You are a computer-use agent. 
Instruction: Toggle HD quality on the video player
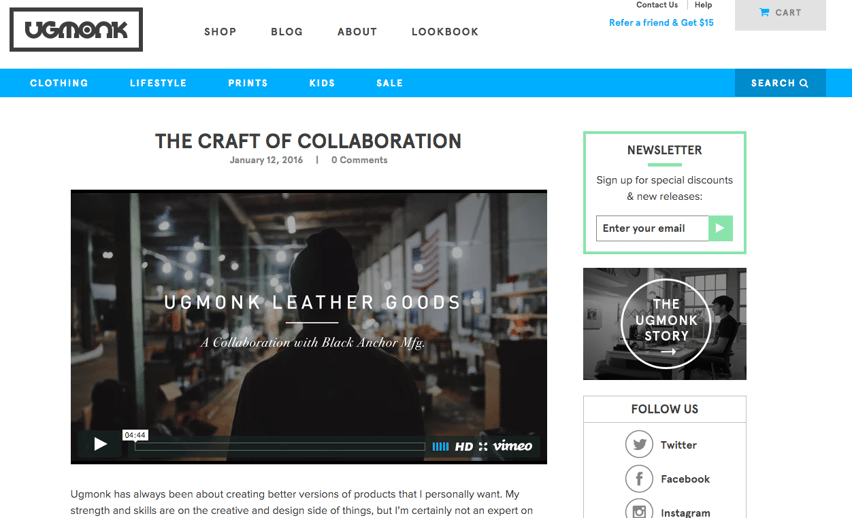463,447
